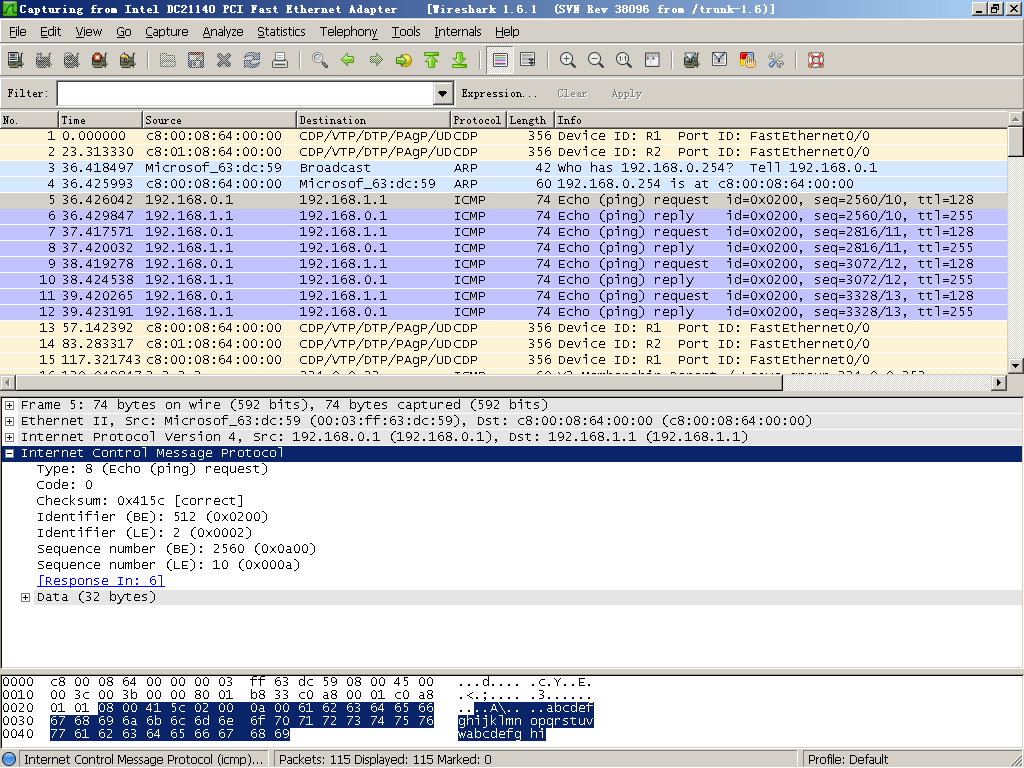Expand the Data (32 bytes) node
The width and height of the screenshot is (1024, 768).
click(x=25, y=598)
